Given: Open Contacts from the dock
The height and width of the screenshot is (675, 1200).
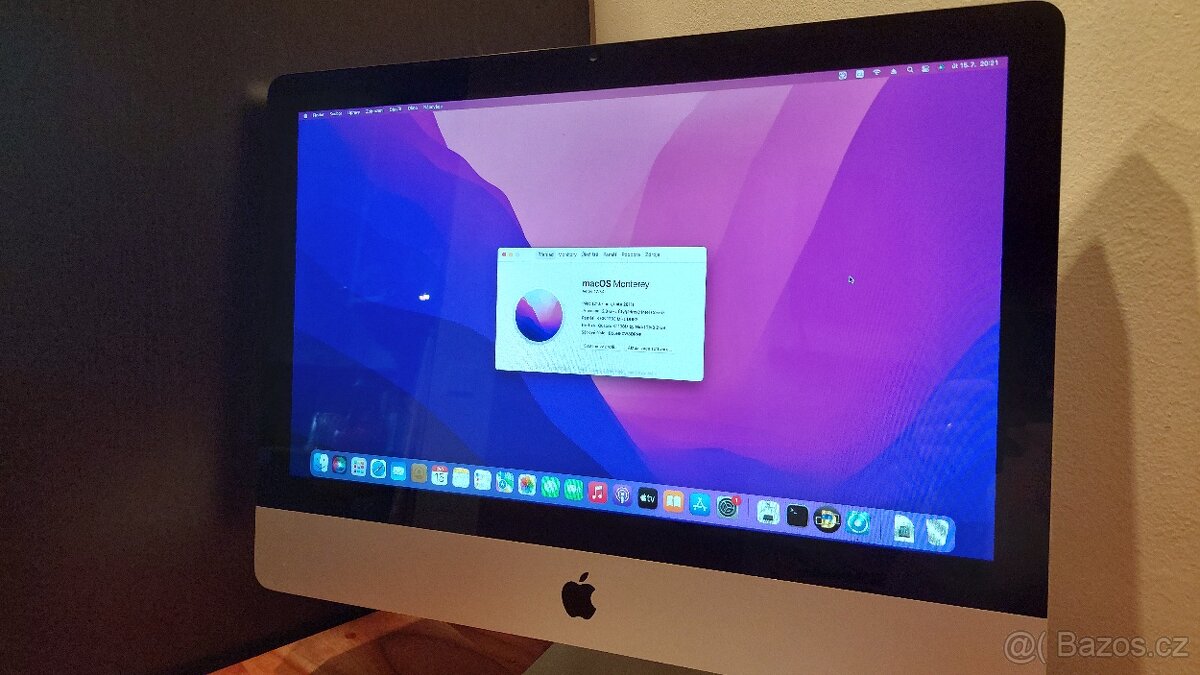Looking at the screenshot, I should [419, 473].
